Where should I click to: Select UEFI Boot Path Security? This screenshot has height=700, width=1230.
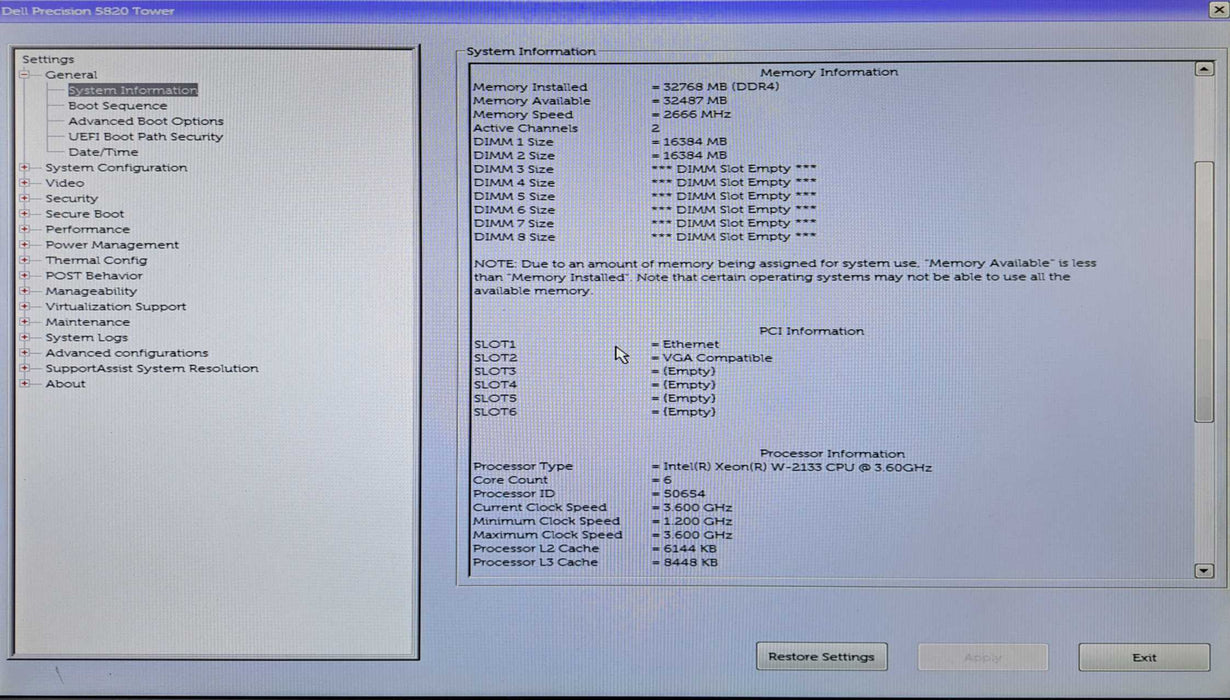(x=145, y=137)
